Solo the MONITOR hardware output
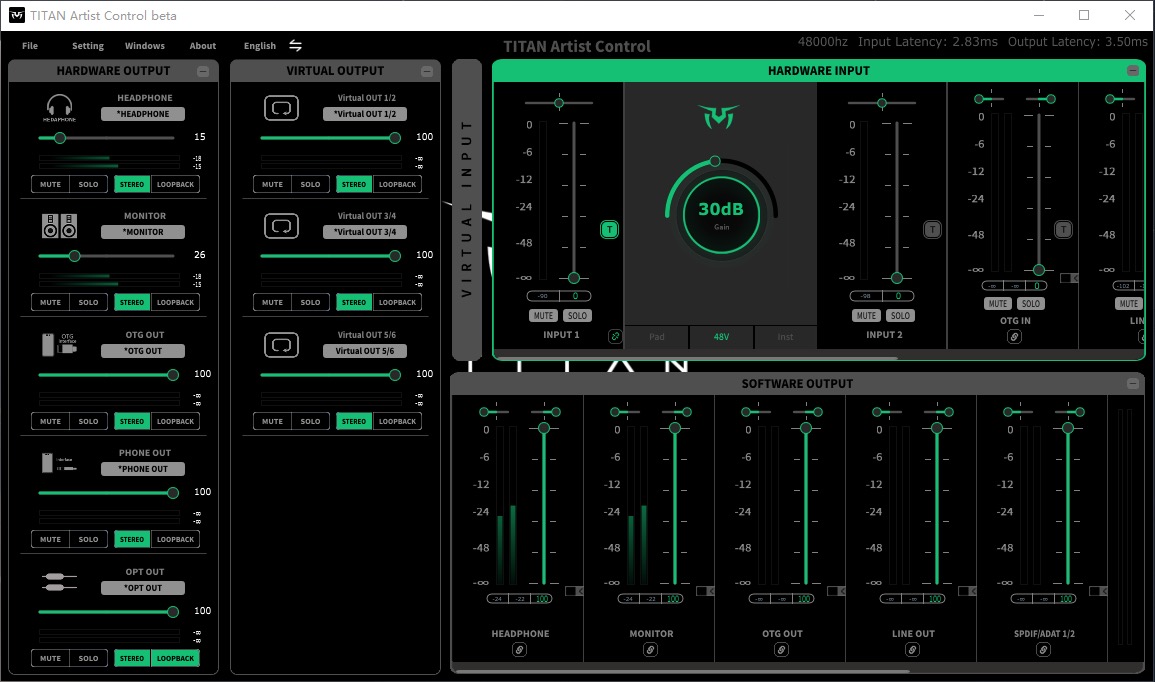Image resolution: width=1155 pixels, height=682 pixels. click(88, 302)
